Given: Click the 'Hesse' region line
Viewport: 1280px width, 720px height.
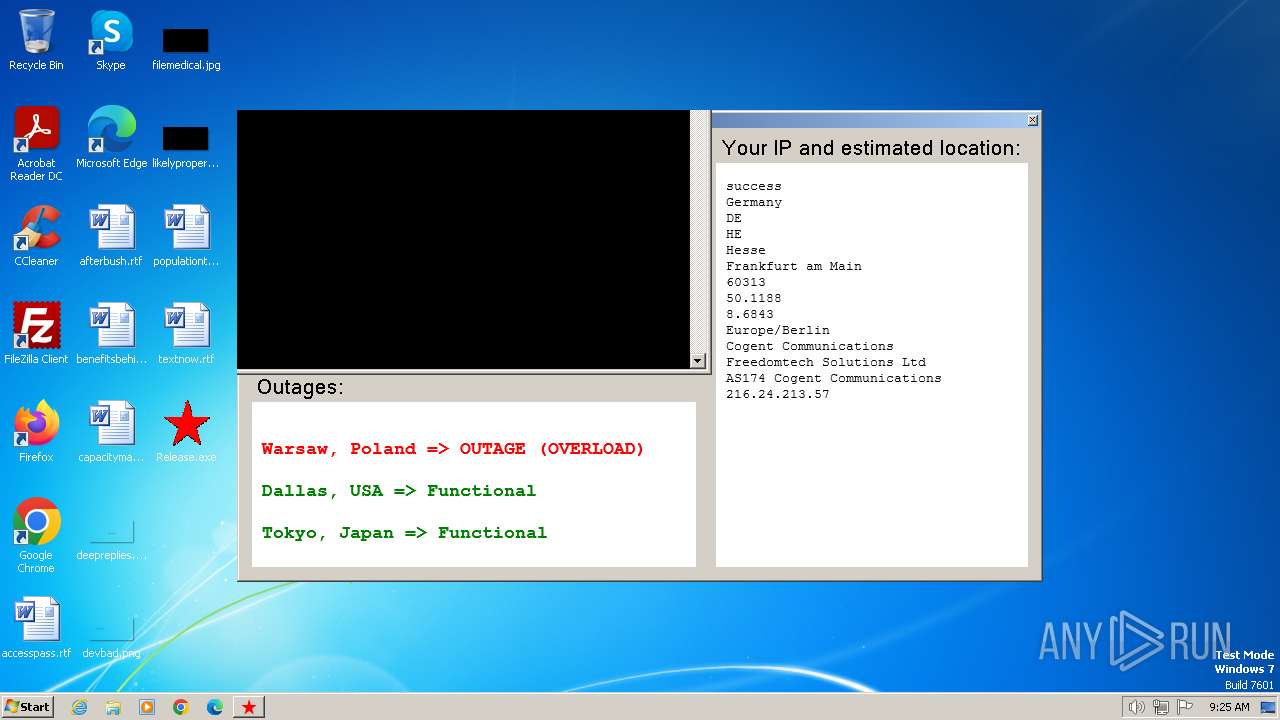Looking at the screenshot, I should [745, 250].
